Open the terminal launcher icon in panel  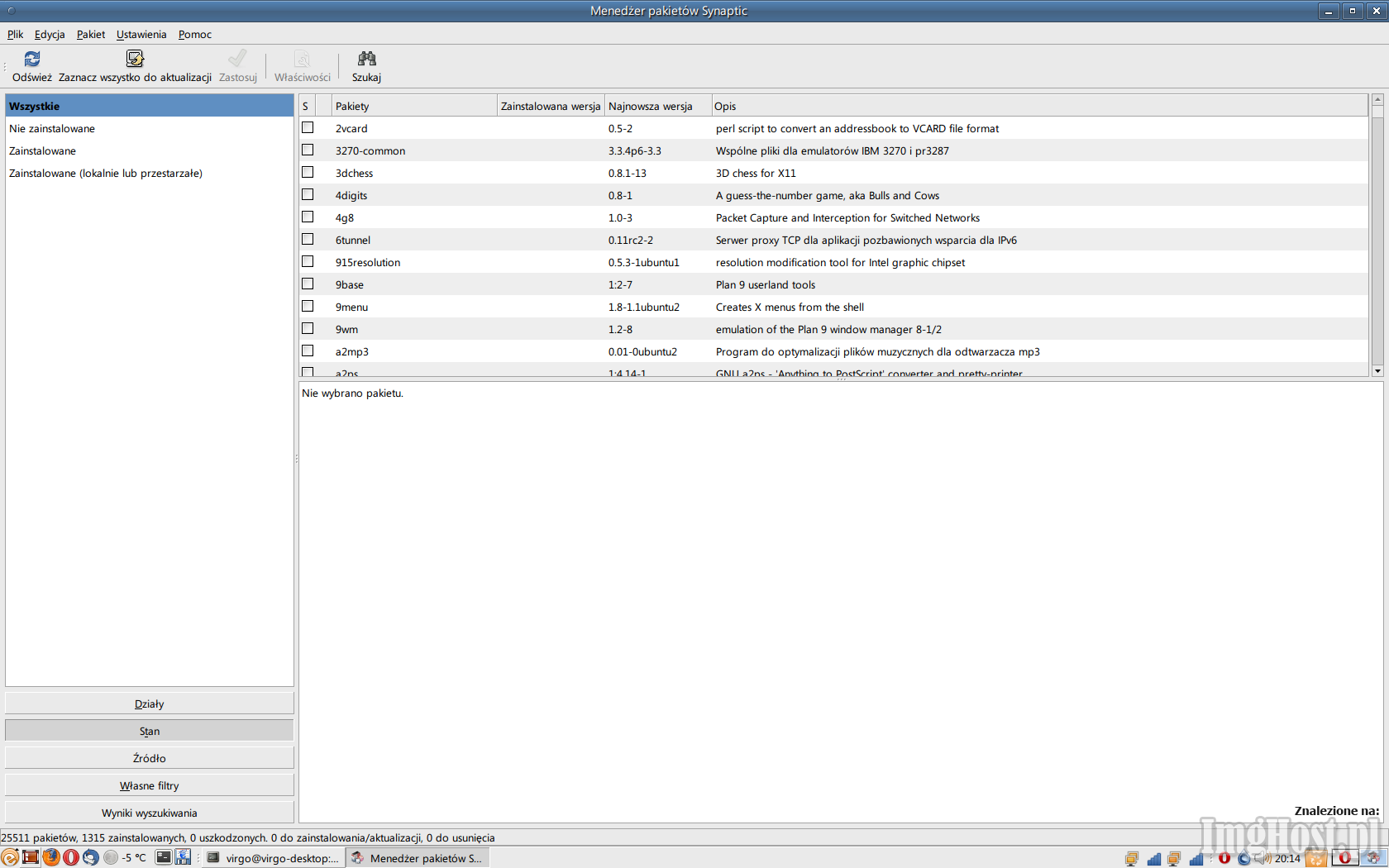164,857
